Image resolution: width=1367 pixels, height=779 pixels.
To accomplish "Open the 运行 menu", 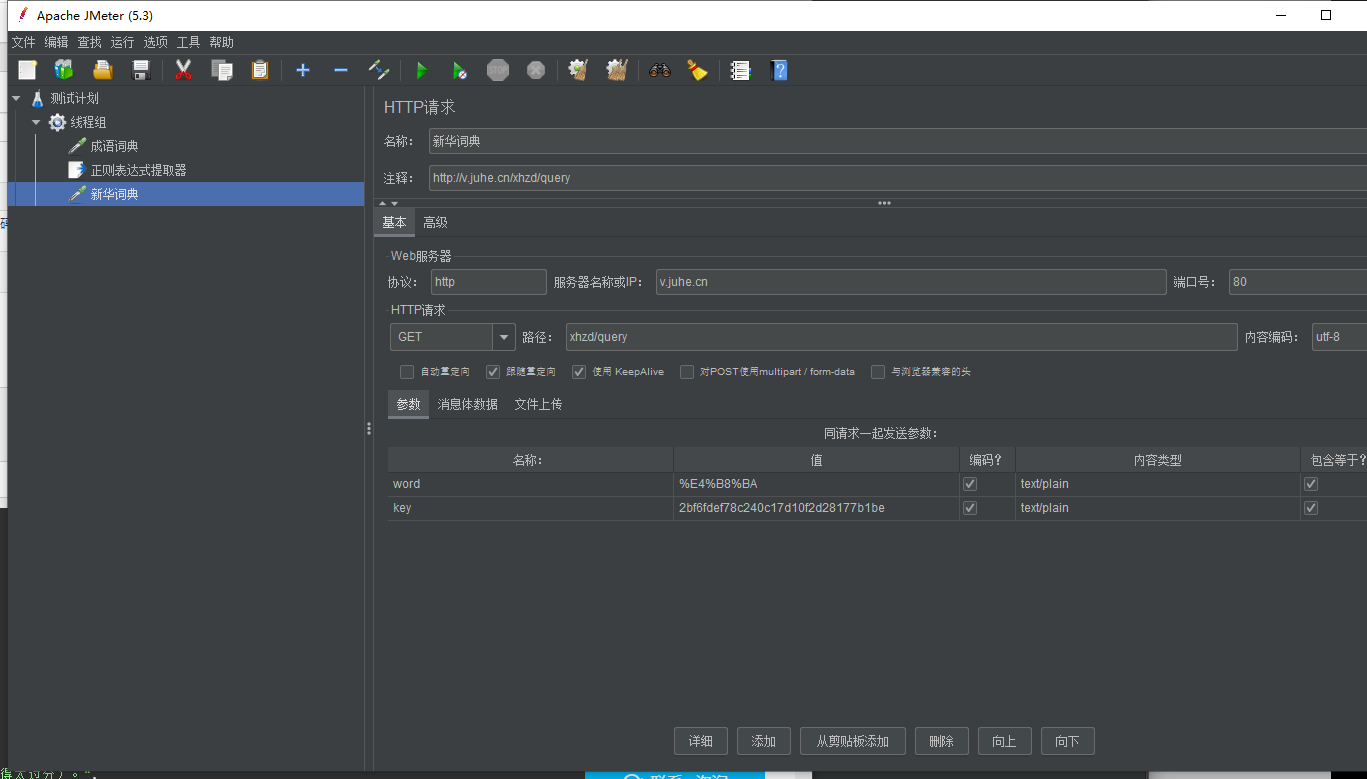I will pyautogui.click(x=122, y=42).
